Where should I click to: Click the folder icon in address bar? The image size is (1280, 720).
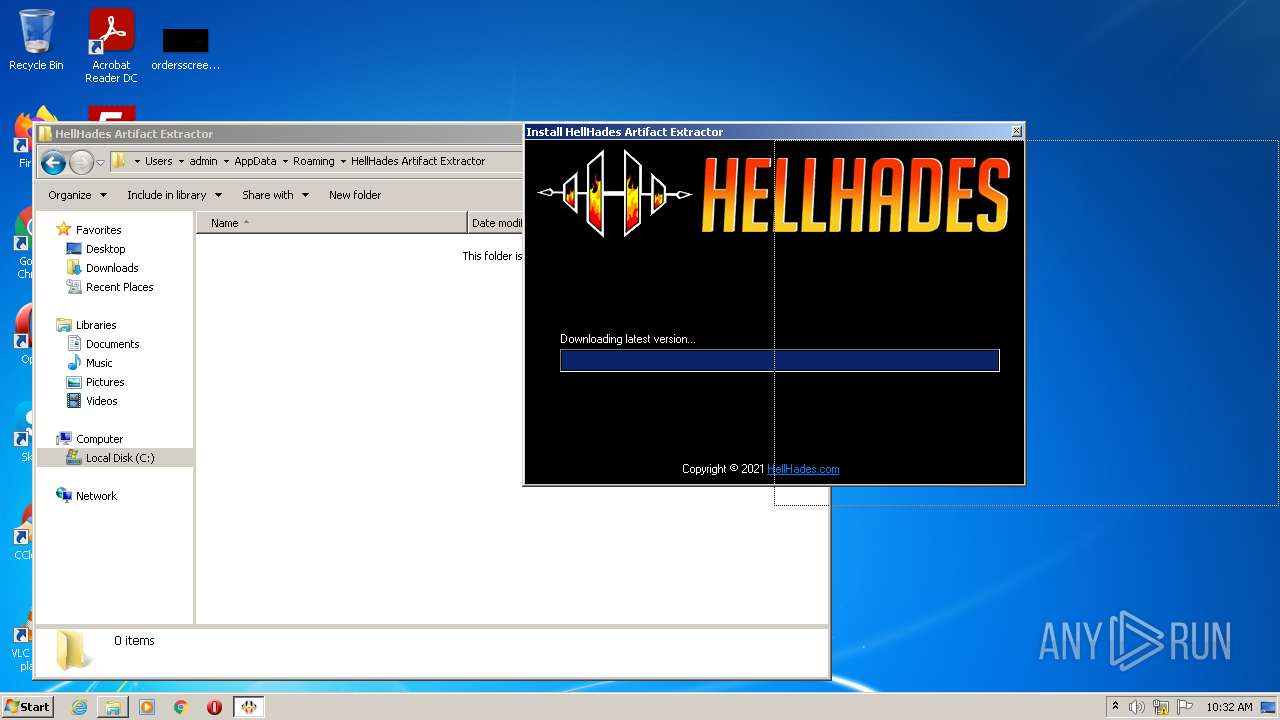tap(119, 161)
